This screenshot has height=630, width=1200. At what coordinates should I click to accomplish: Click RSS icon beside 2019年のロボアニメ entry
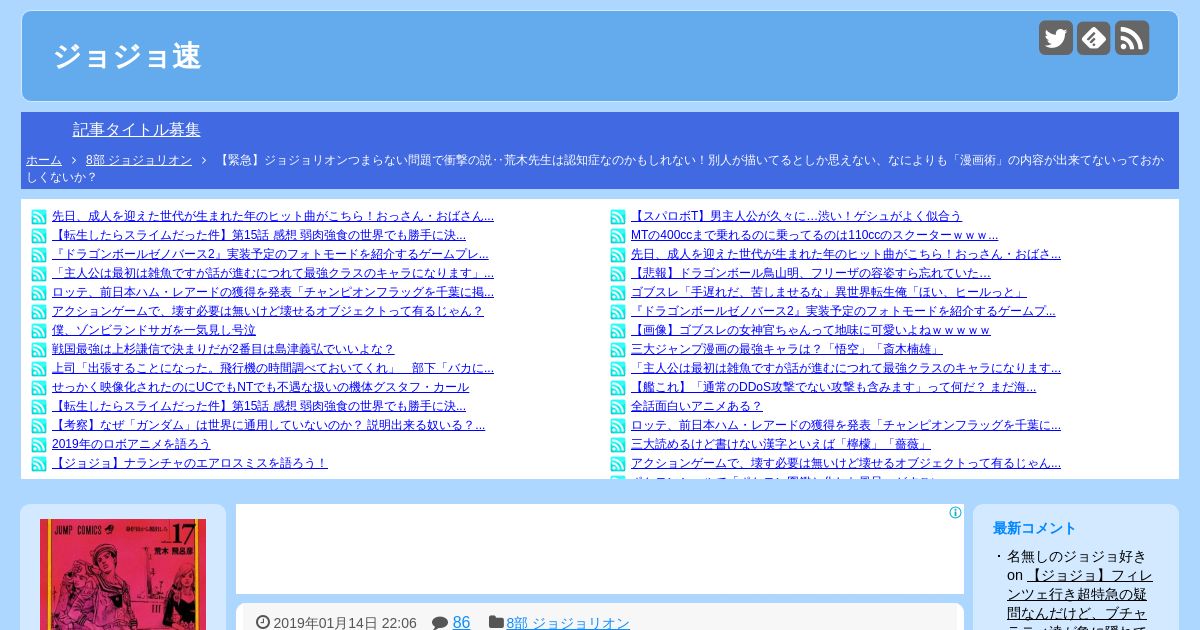39,445
